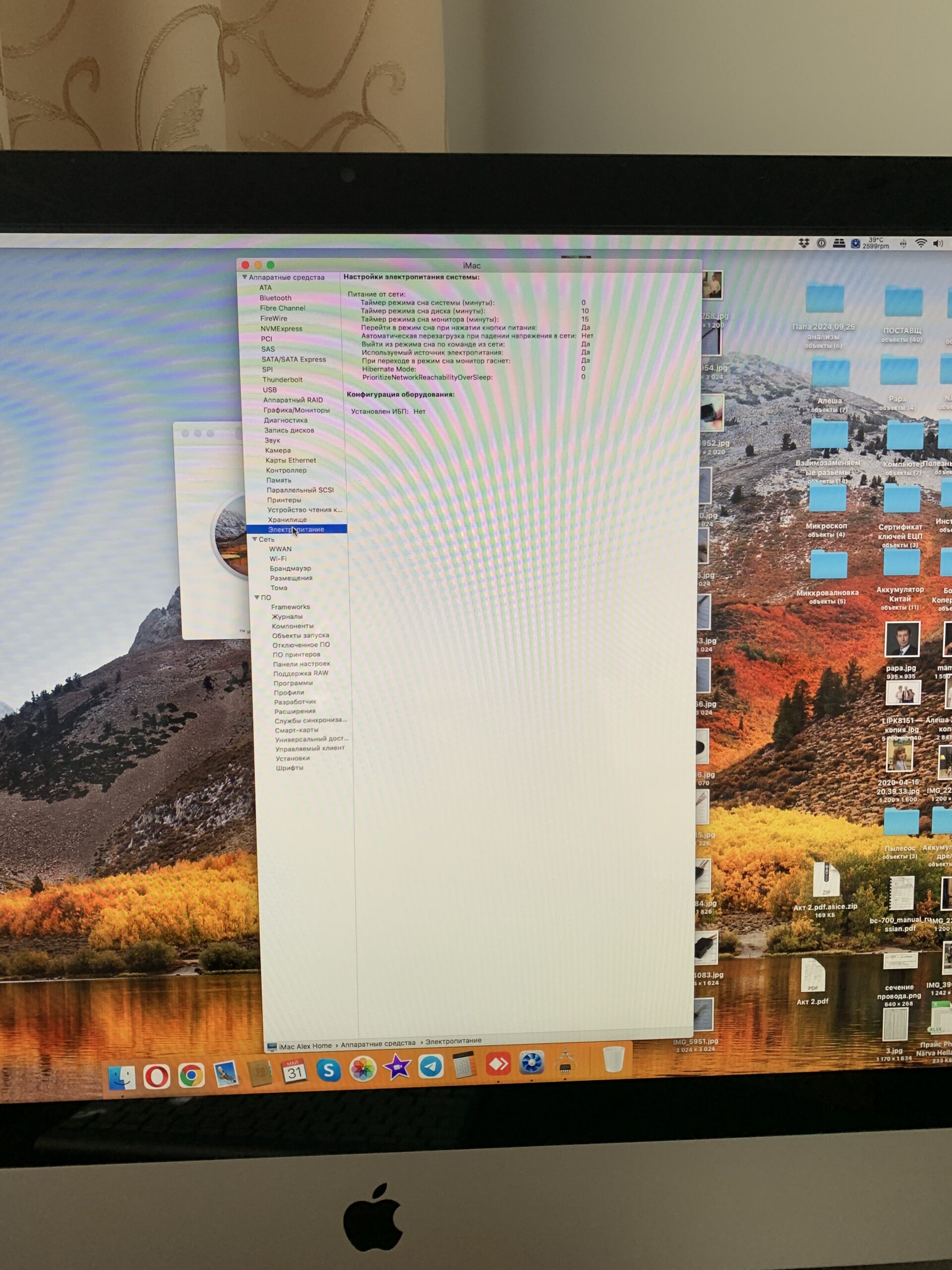Select Расширения under ПО
Viewport: 952px width, 1270px height.
coord(295,711)
